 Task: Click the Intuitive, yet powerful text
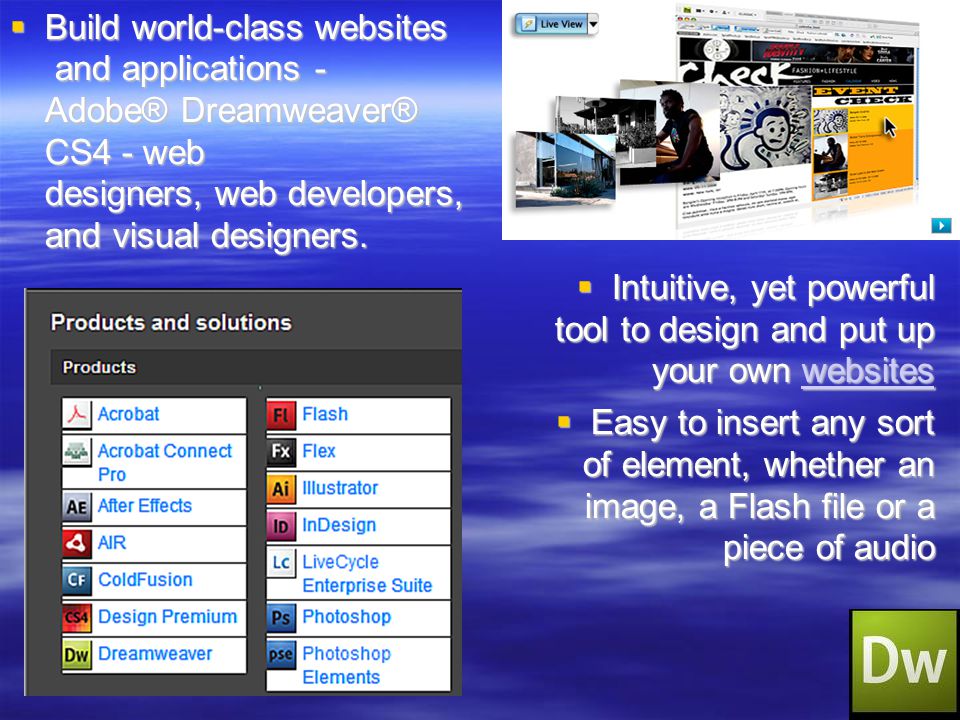coord(773,288)
